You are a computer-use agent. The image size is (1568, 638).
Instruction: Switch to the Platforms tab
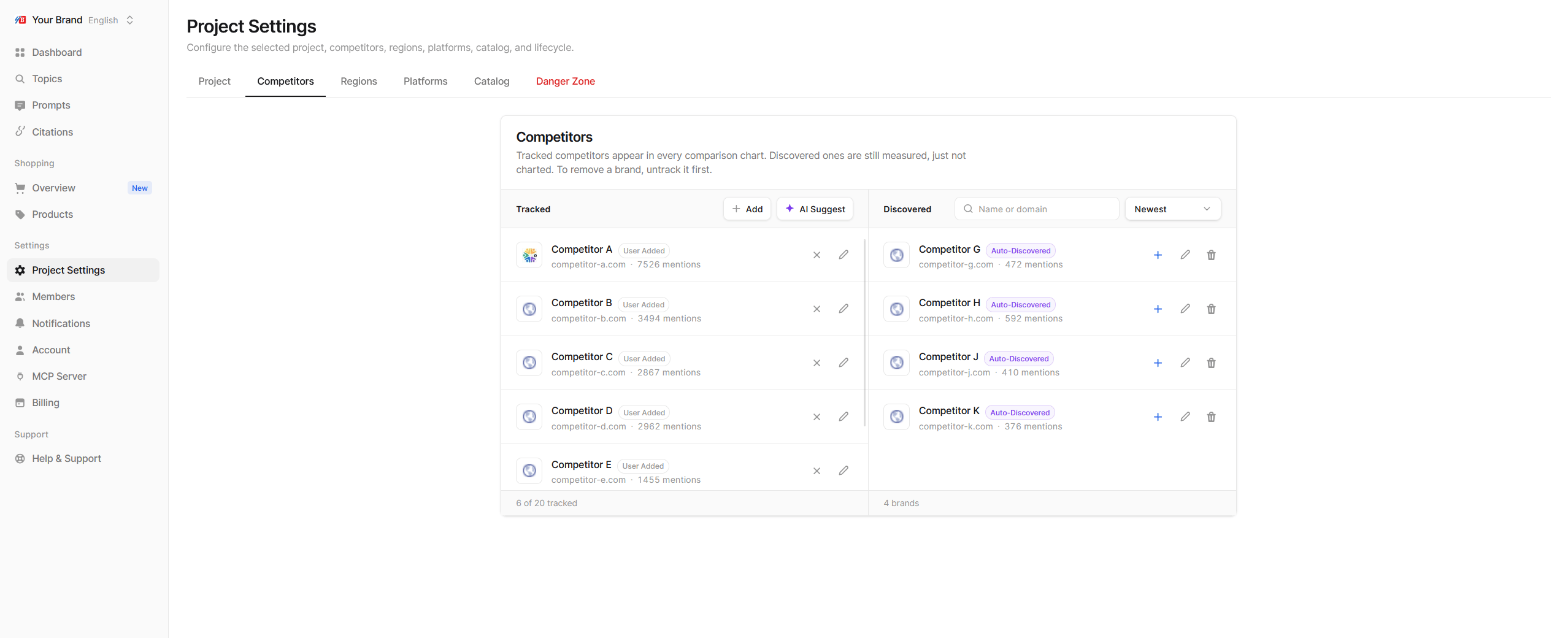click(x=425, y=82)
